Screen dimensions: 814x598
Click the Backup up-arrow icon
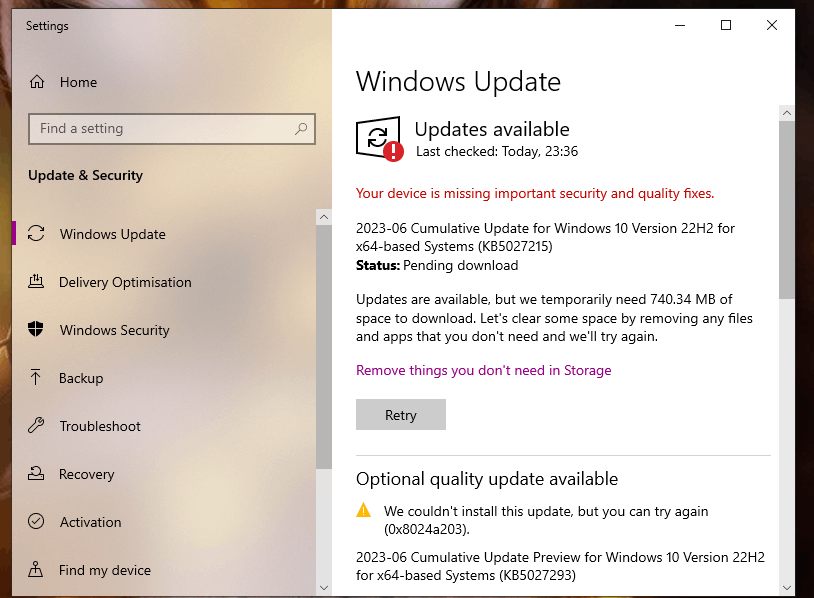35,377
